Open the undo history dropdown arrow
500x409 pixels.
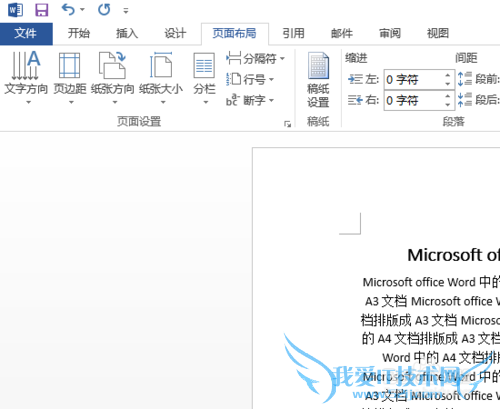tap(82, 10)
